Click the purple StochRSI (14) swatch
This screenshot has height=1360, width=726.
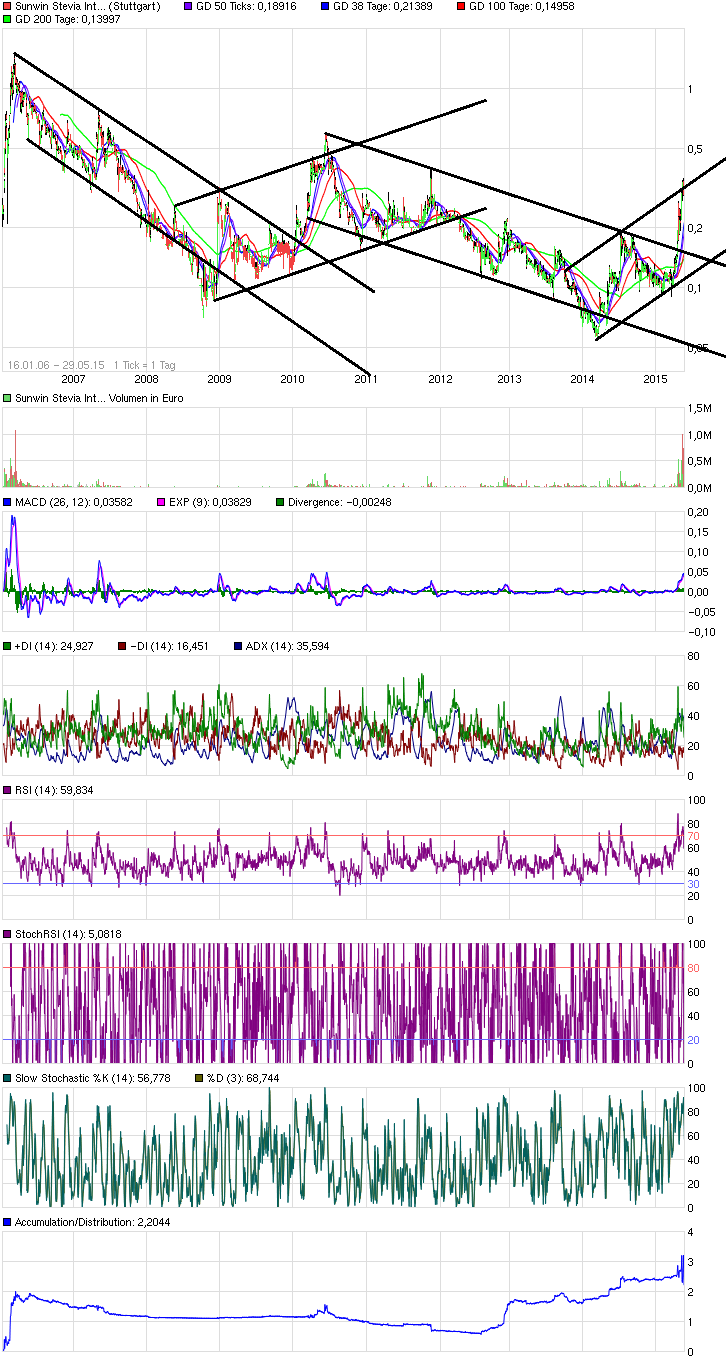click(x=8, y=934)
